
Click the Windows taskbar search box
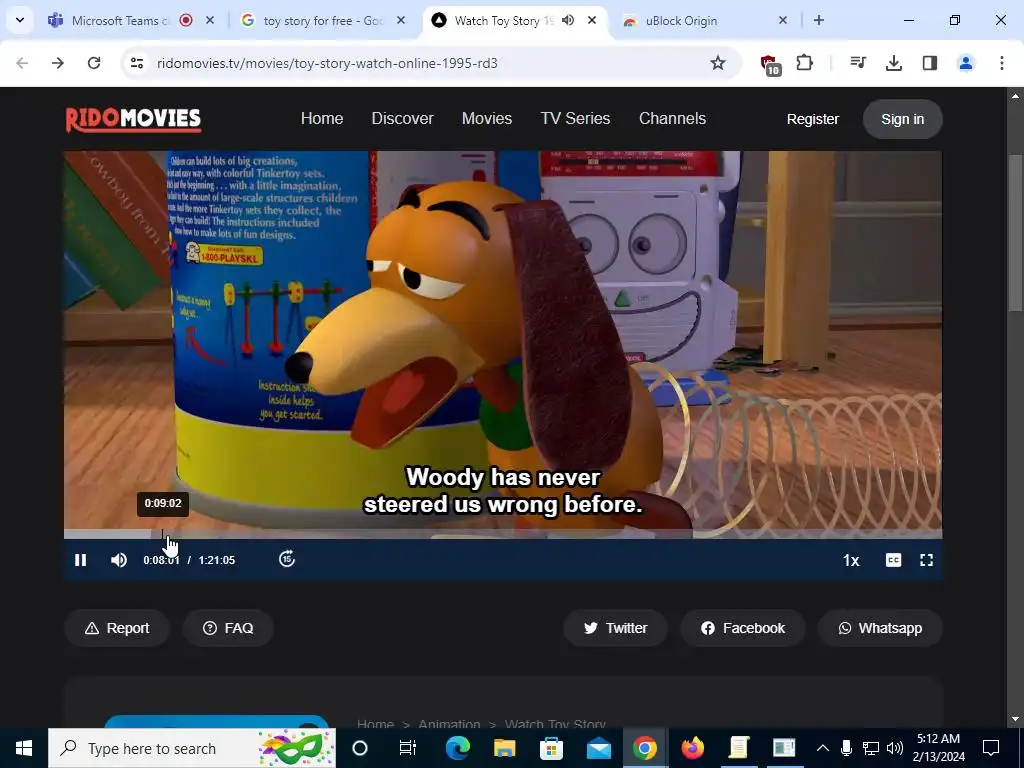[192, 748]
